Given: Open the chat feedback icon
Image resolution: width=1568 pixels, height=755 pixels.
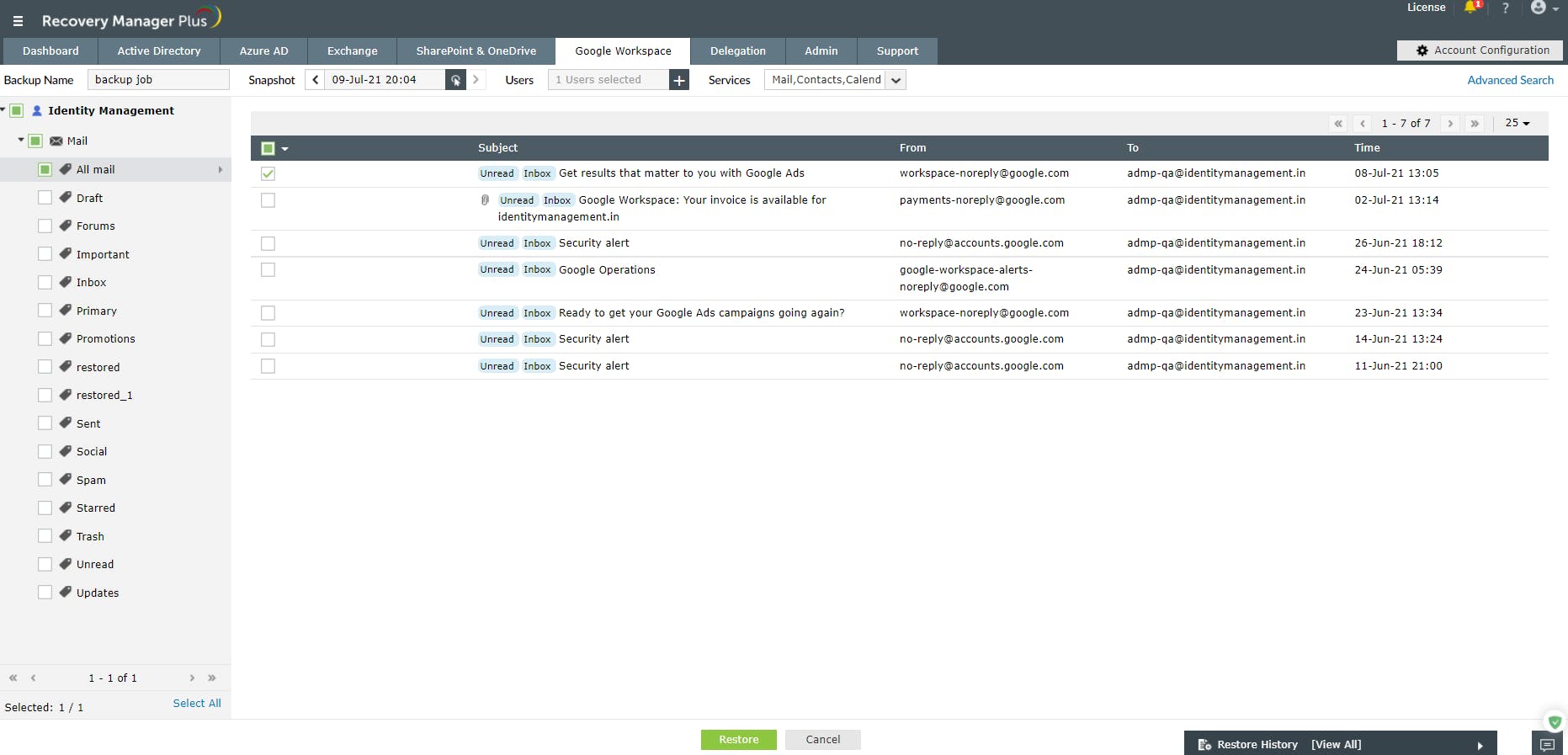Looking at the screenshot, I should coord(1547,744).
